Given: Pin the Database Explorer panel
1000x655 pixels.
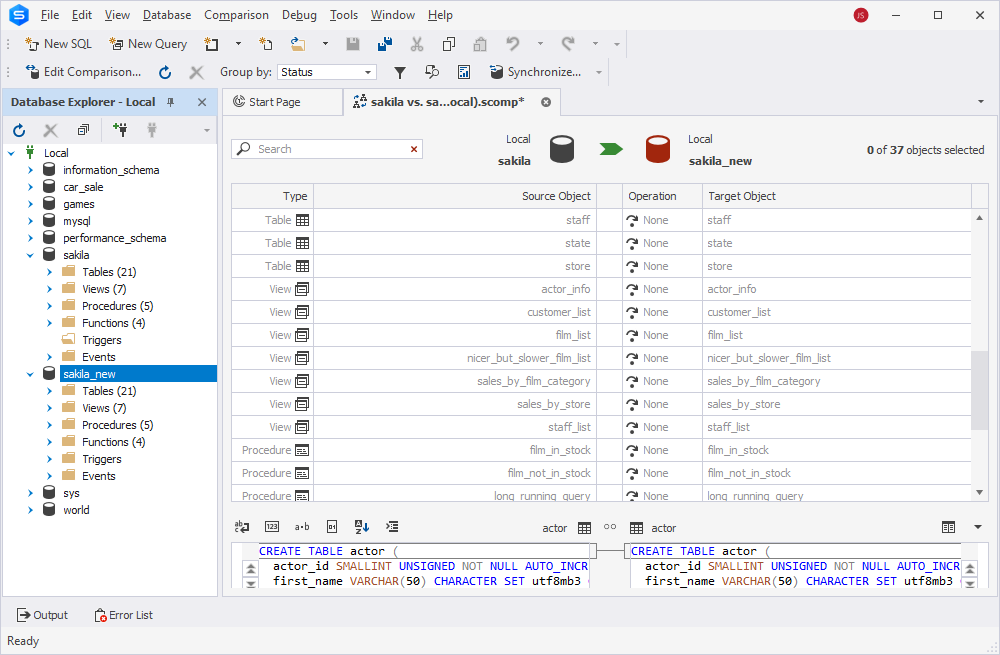Looking at the screenshot, I should point(170,102).
